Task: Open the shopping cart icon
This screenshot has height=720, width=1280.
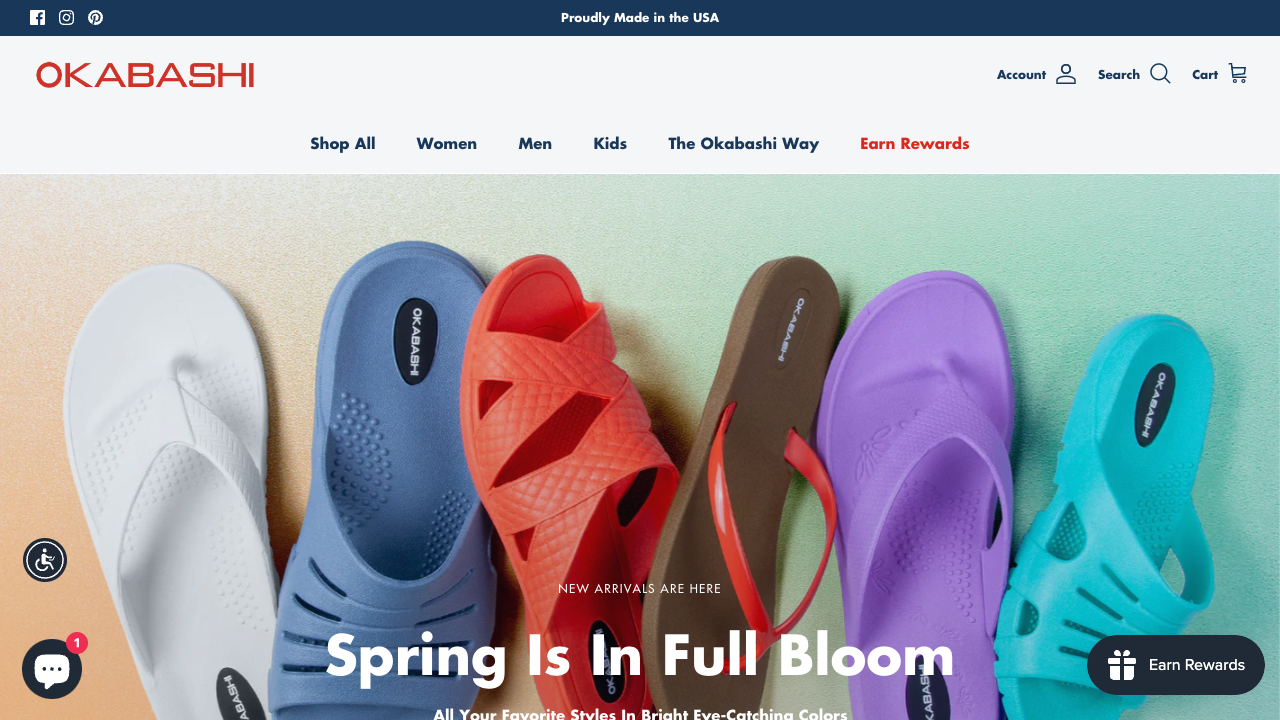Action: (1238, 74)
